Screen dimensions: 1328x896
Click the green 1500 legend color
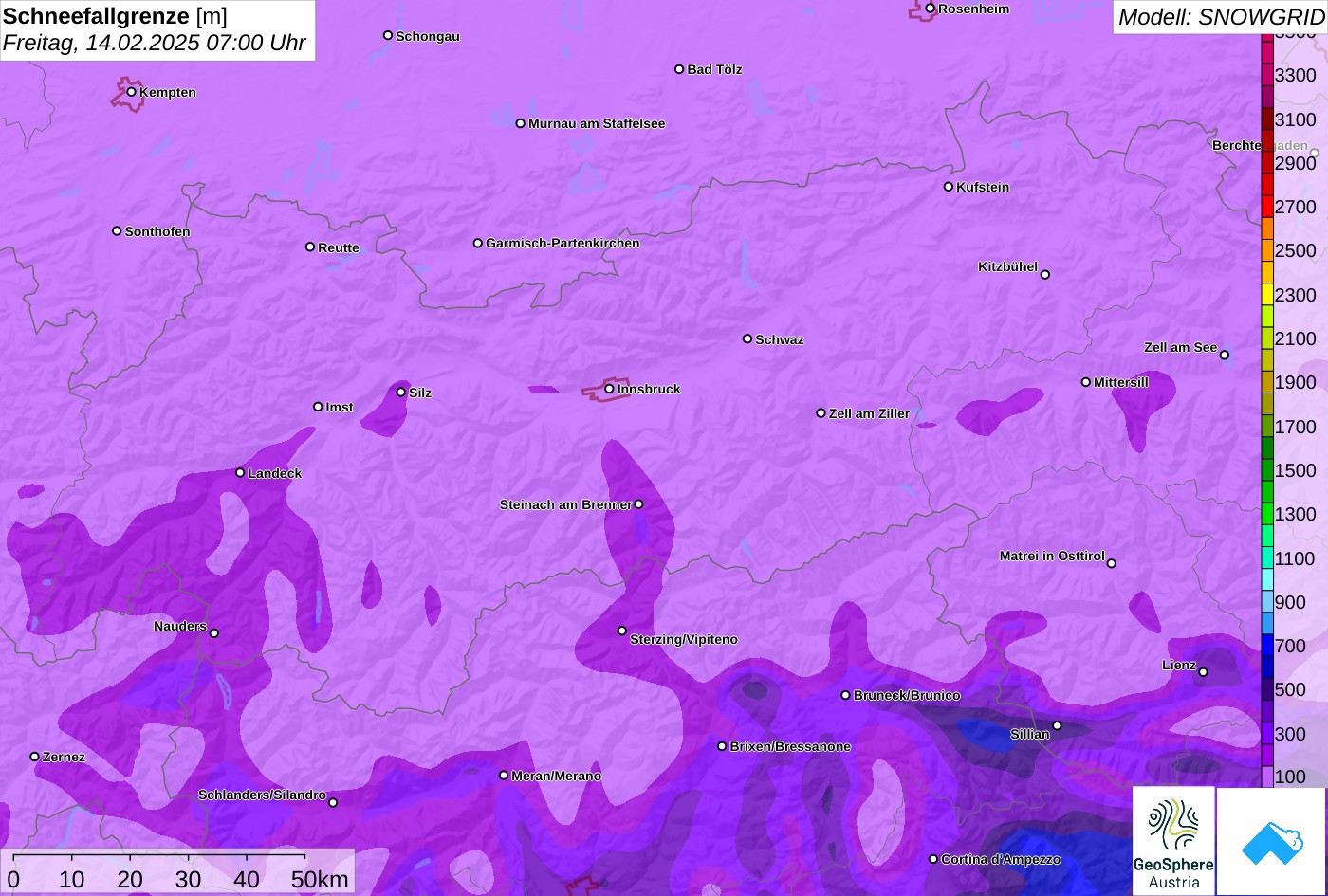1267,470
